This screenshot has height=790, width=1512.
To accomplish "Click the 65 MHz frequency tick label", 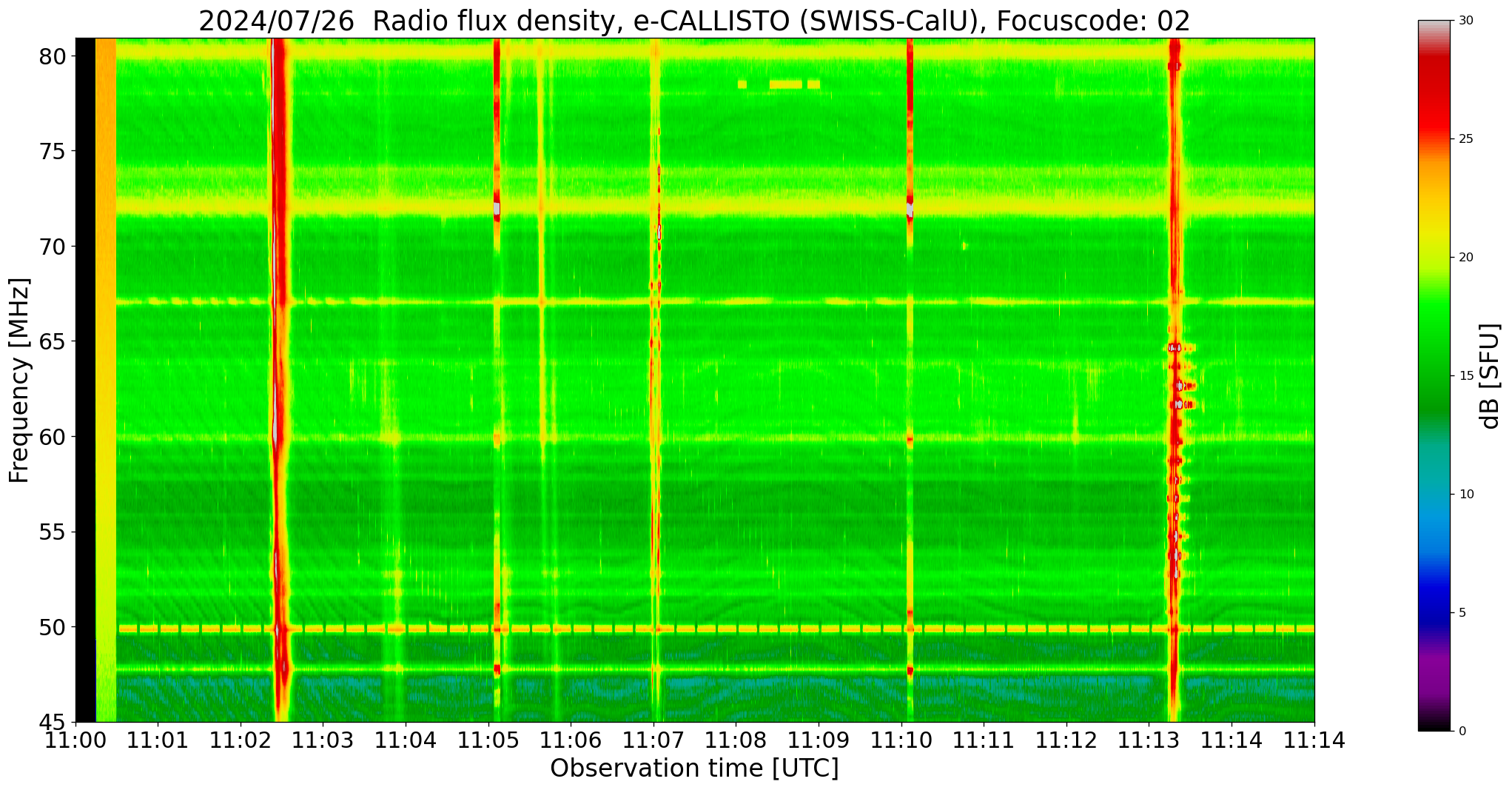I will point(53,342).
